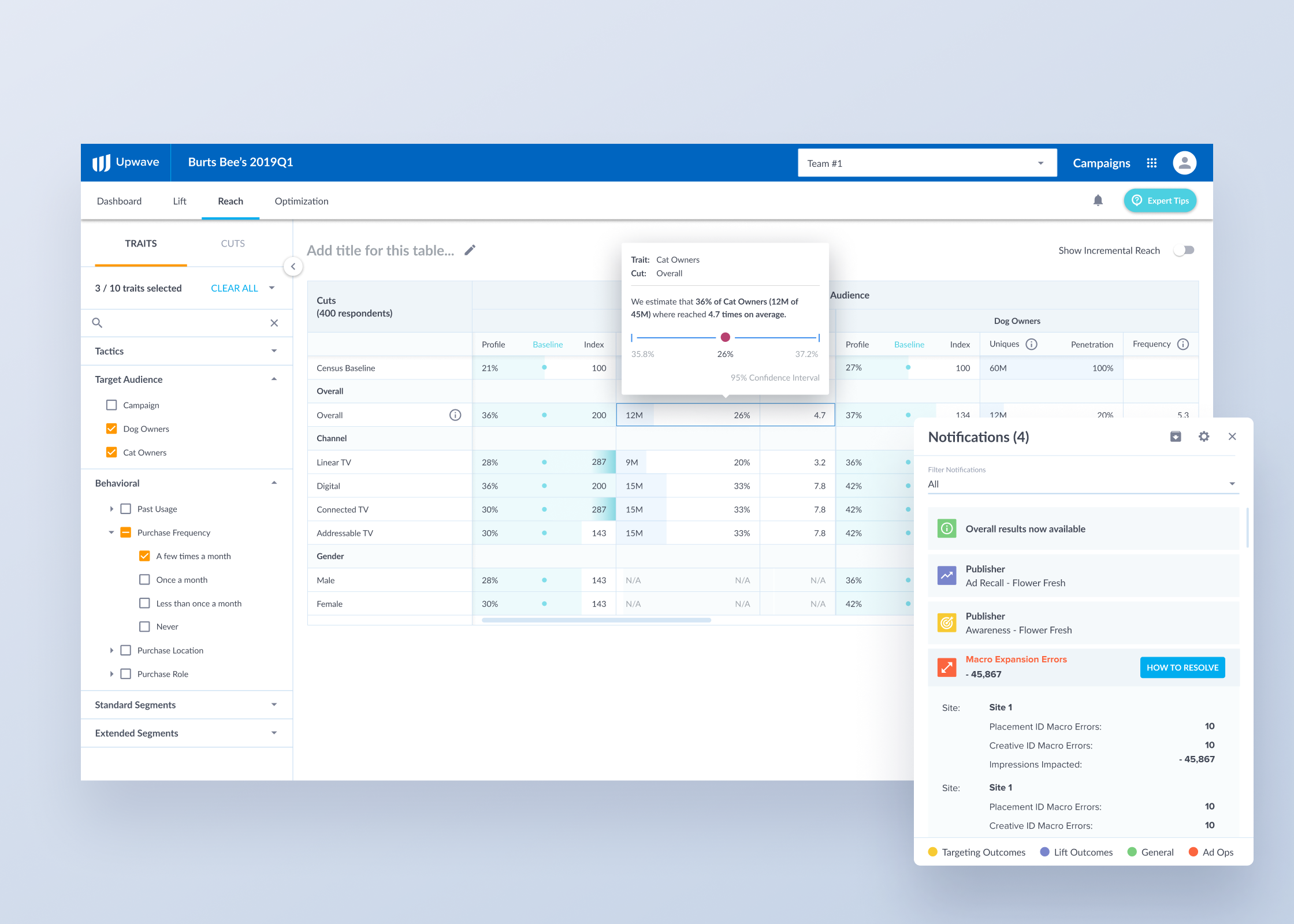Click the info icon on Overall row
The image size is (1294, 924).
(x=455, y=415)
